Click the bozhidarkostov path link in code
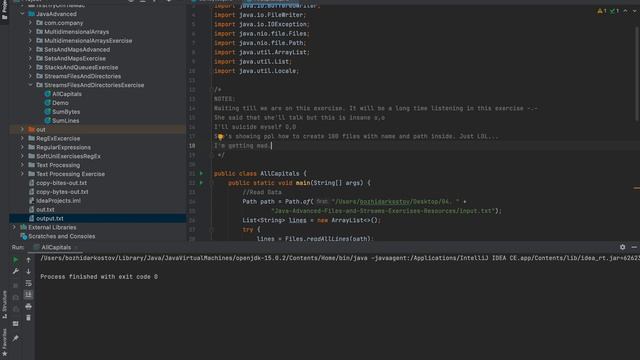This screenshot has height=360, width=640. click(385, 202)
